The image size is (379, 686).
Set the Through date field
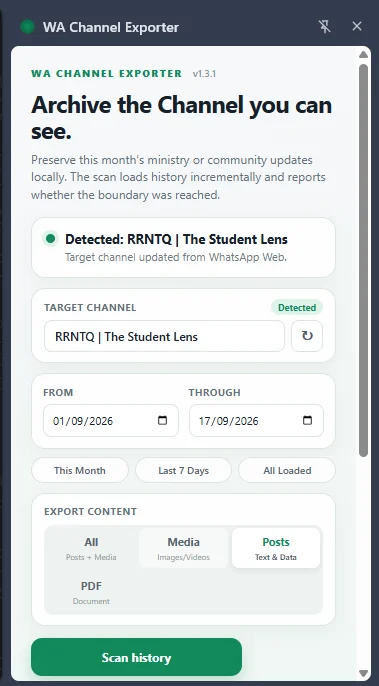[256, 421]
